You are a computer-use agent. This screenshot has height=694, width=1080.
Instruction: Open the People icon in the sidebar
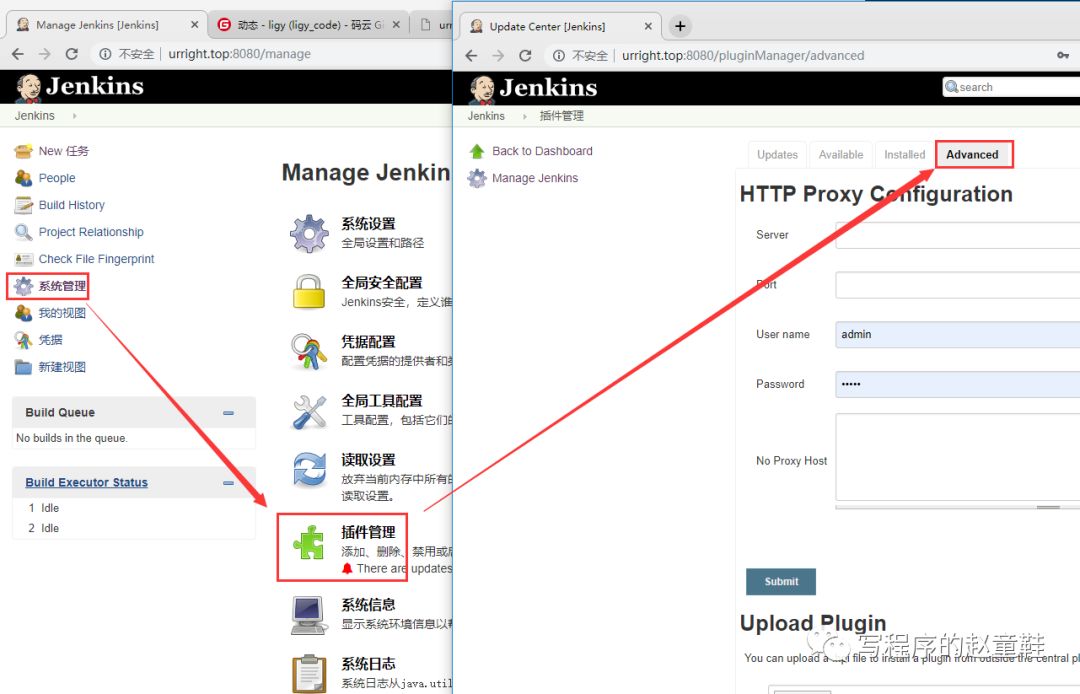pos(23,178)
